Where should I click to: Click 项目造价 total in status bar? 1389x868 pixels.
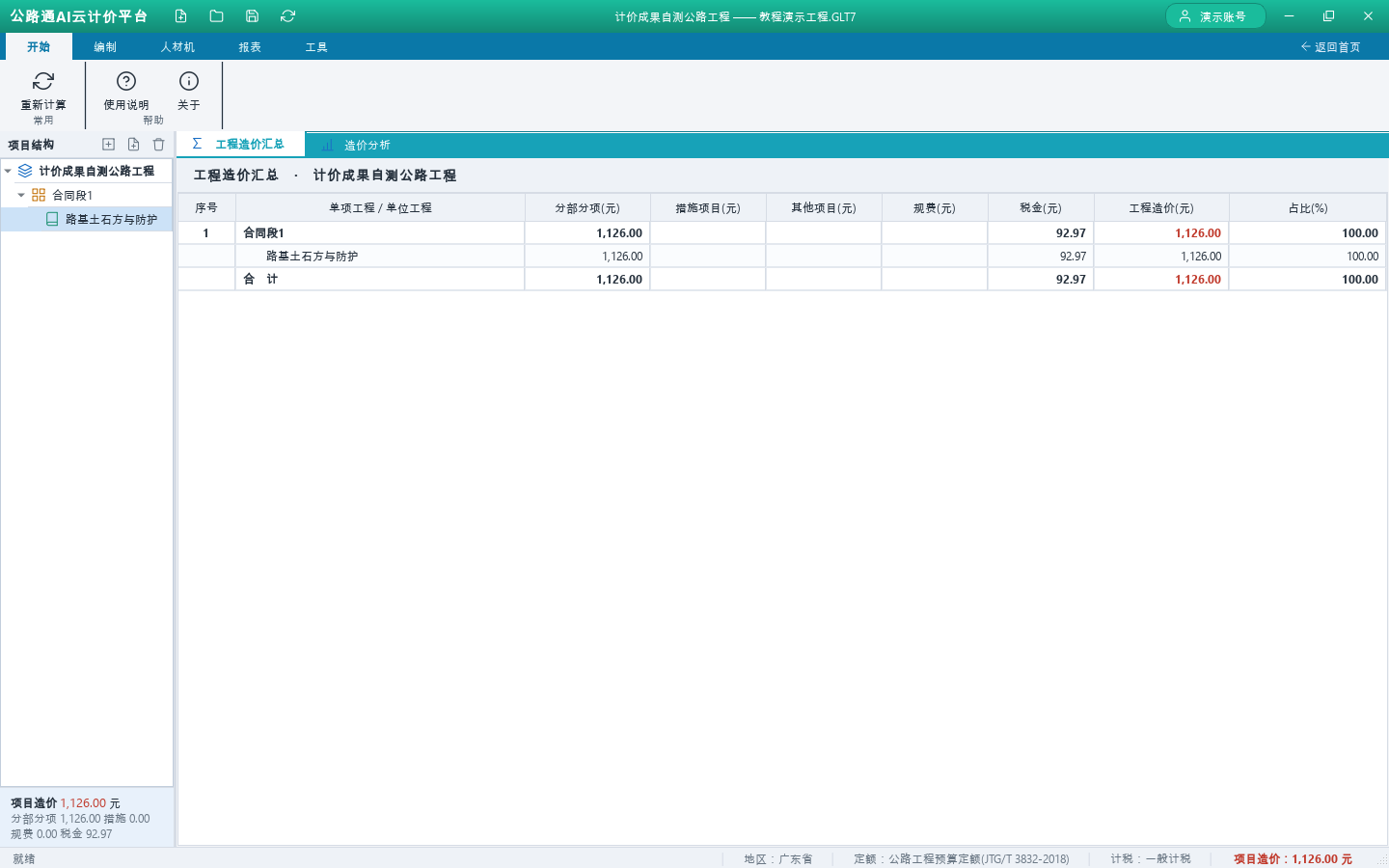1293,858
